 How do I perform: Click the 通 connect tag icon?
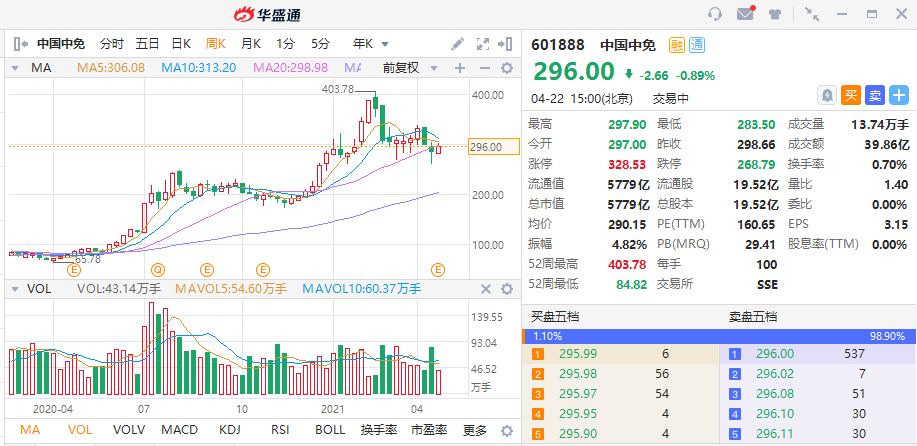click(x=697, y=45)
